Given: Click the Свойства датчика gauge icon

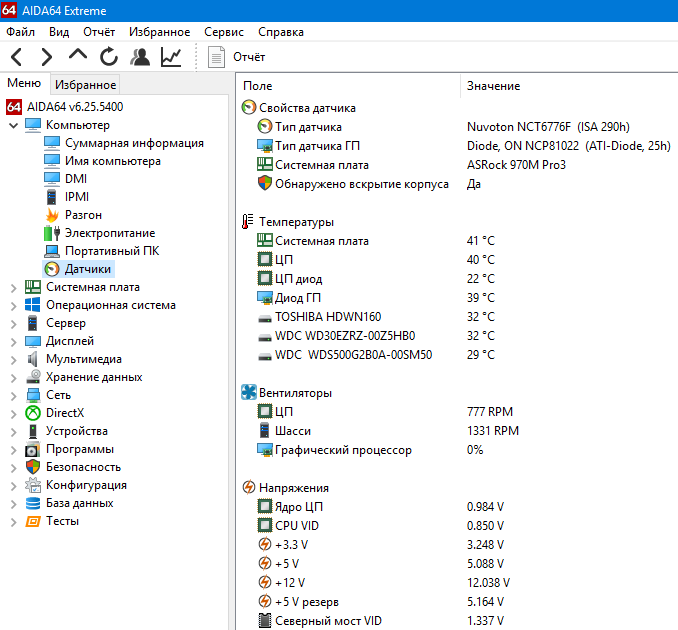Looking at the screenshot, I should [x=249, y=107].
